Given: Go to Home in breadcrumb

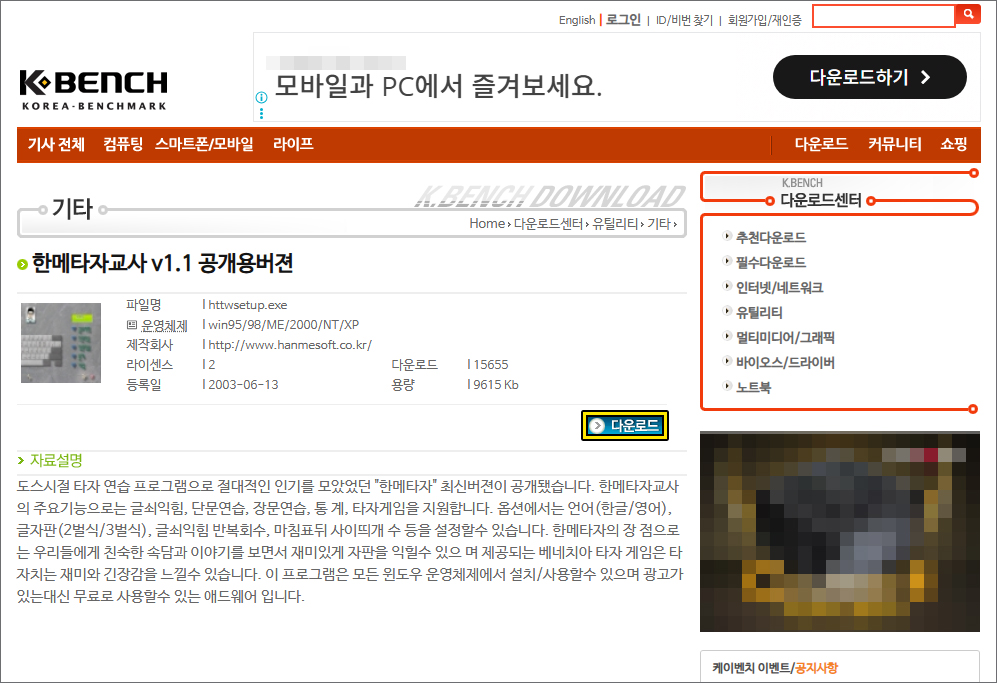Looking at the screenshot, I should [x=487, y=224].
